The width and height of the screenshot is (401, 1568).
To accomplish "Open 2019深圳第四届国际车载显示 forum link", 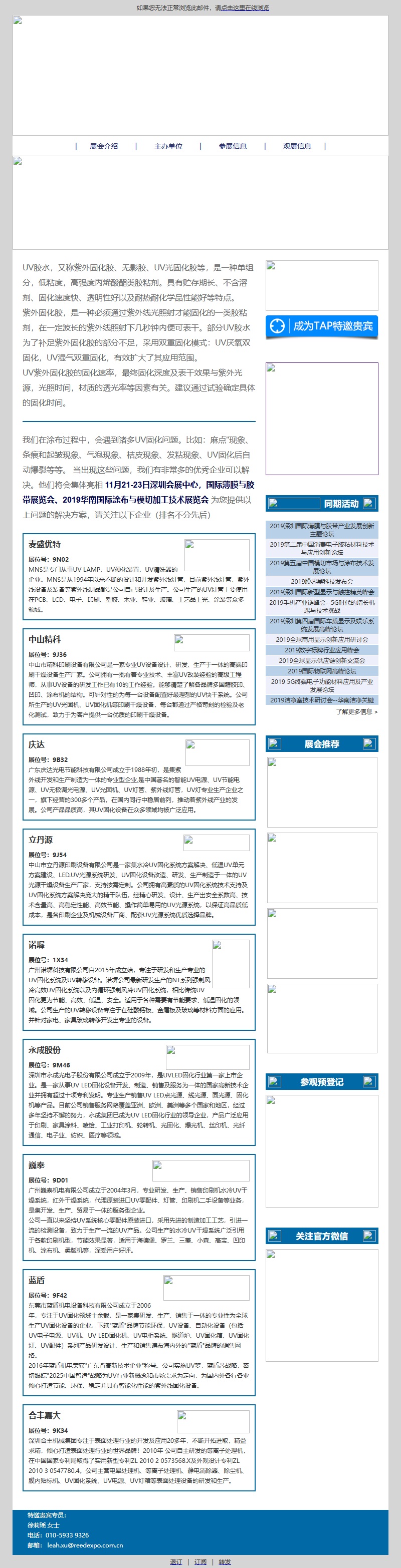I will tap(322, 624).
